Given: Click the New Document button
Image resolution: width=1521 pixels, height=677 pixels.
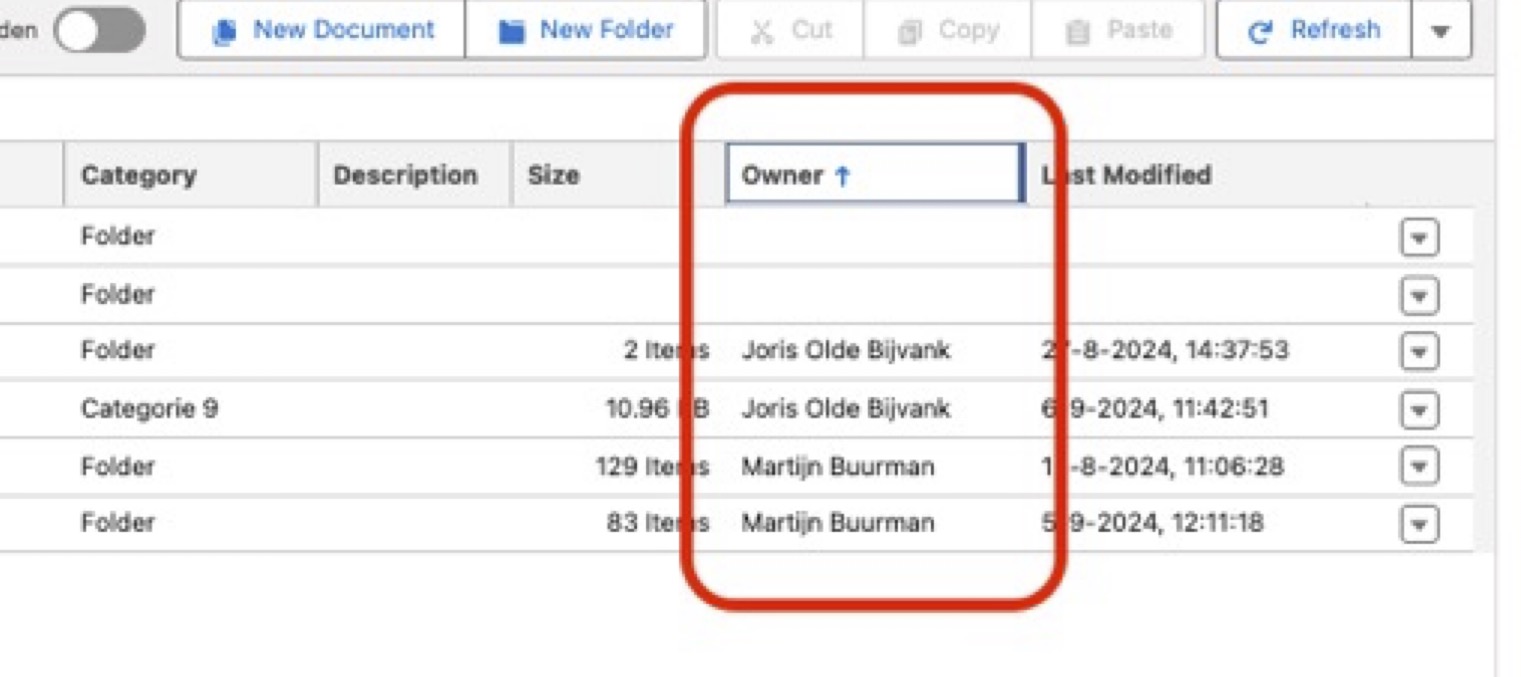Looking at the screenshot, I should pos(321,30).
